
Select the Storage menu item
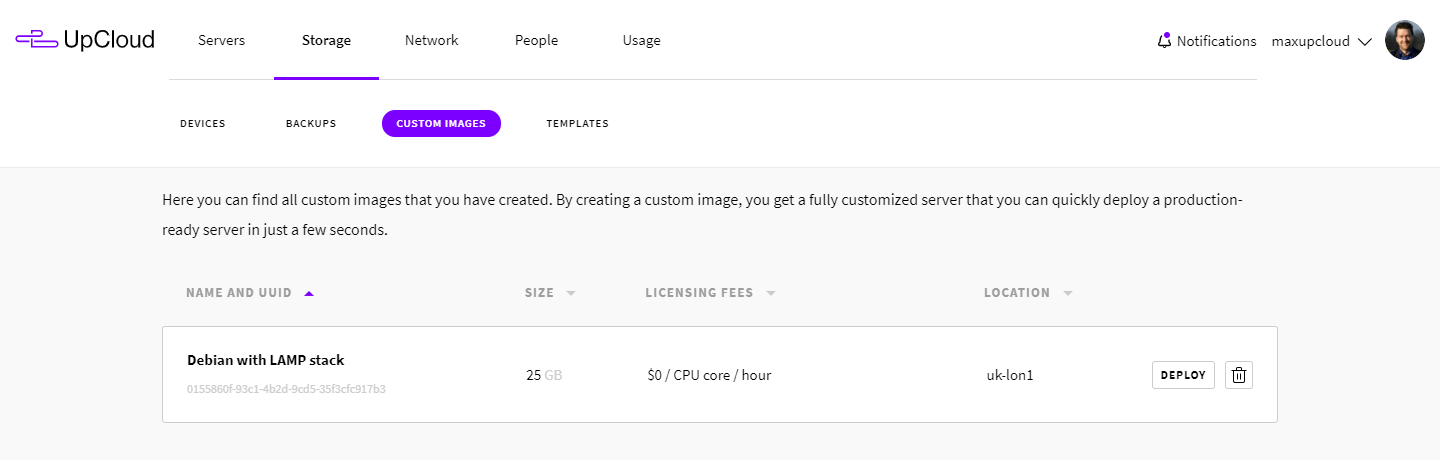[326, 41]
